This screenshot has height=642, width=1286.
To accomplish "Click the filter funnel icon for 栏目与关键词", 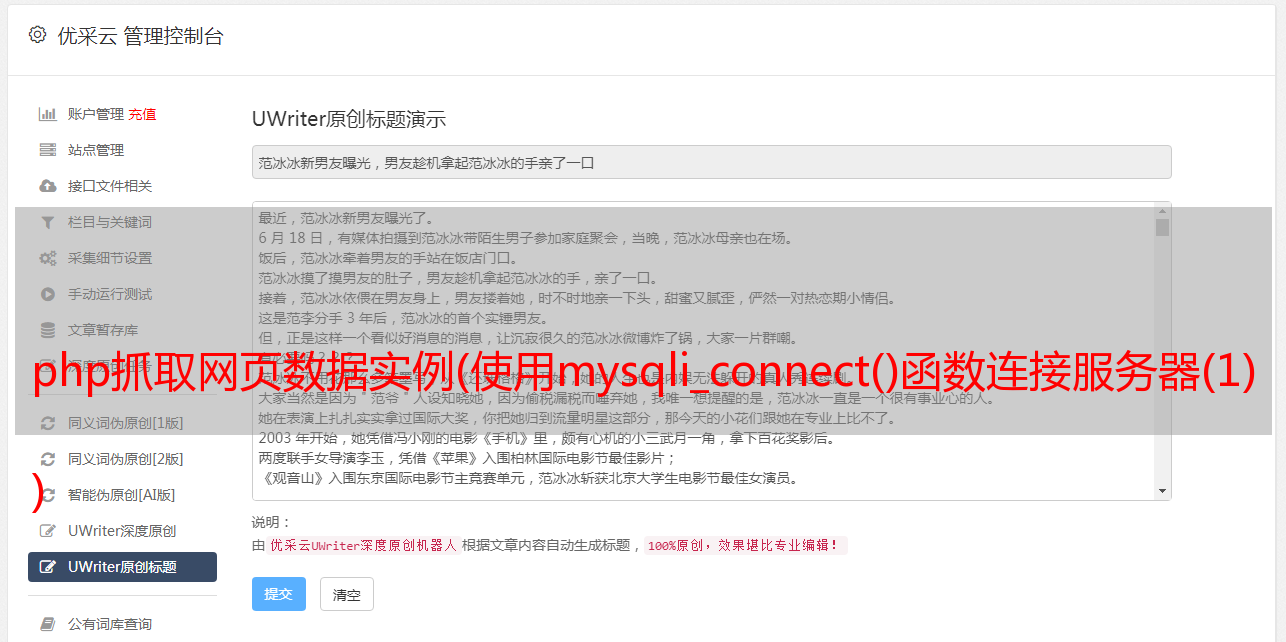I will tap(47, 222).
